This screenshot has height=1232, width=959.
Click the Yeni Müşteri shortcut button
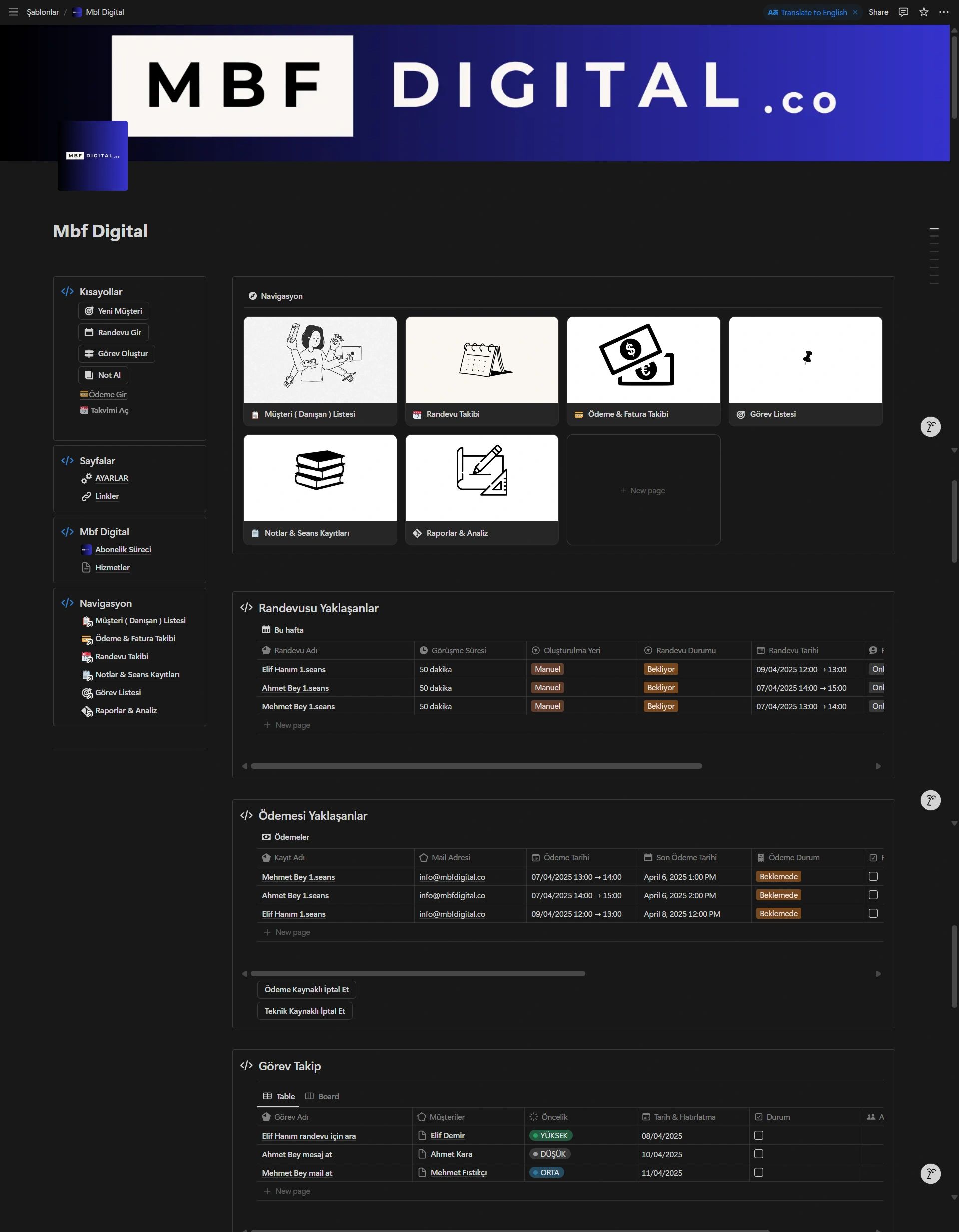(x=113, y=311)
